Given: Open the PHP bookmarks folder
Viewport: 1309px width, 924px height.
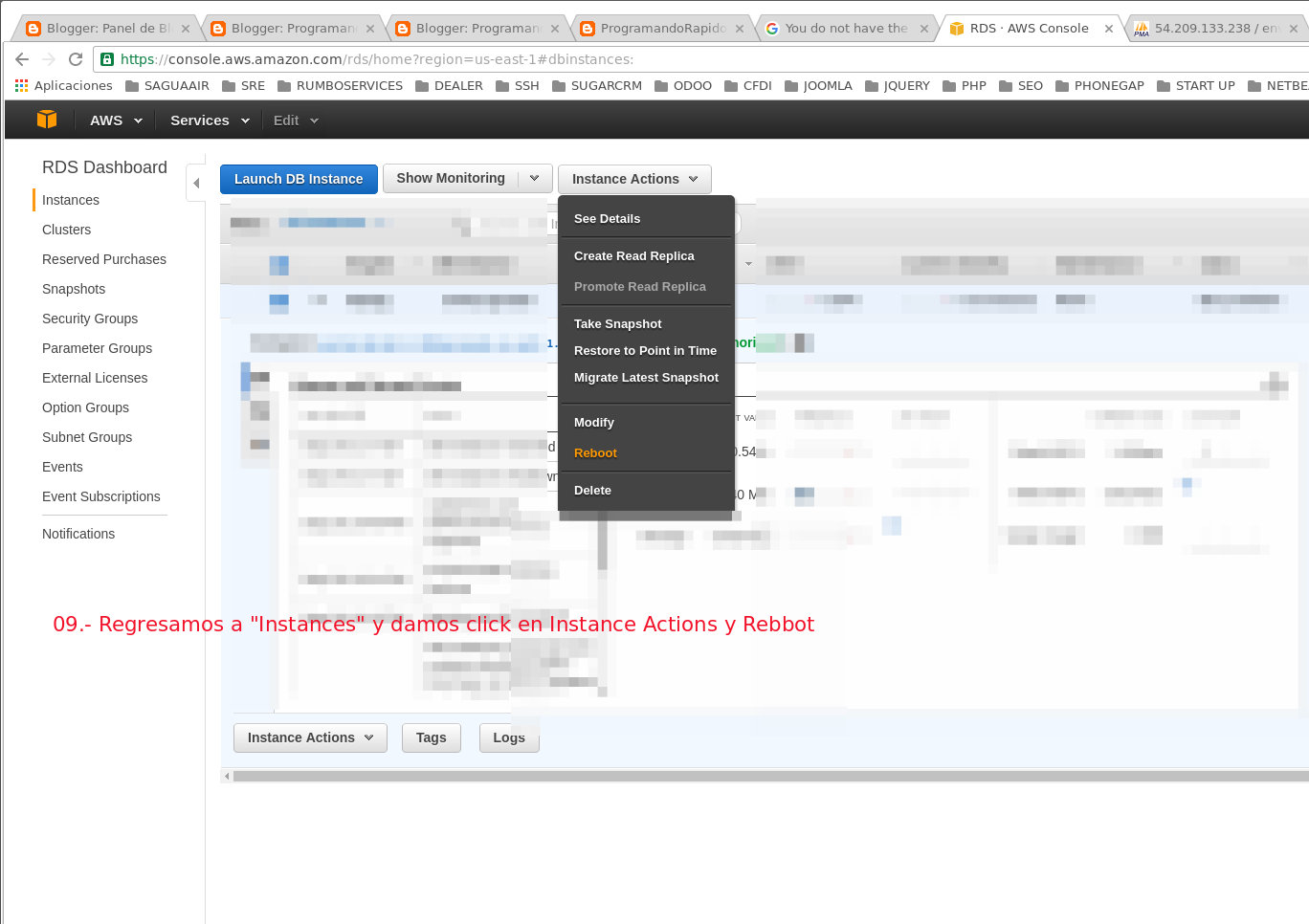Looking at the screenshot, I should [965, 86].
